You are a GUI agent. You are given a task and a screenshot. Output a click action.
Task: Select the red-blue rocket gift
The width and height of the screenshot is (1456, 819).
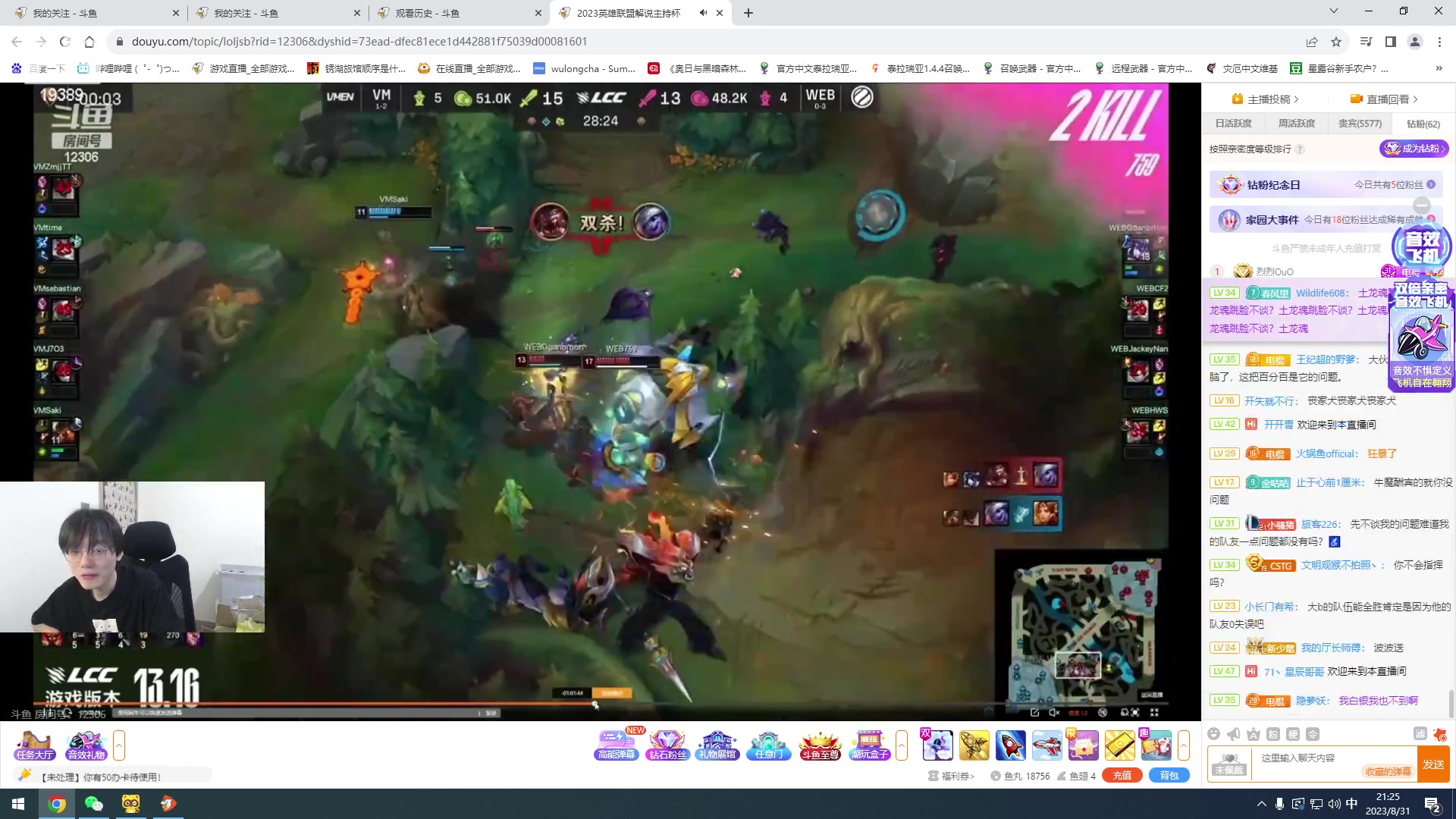point(1010,745)
